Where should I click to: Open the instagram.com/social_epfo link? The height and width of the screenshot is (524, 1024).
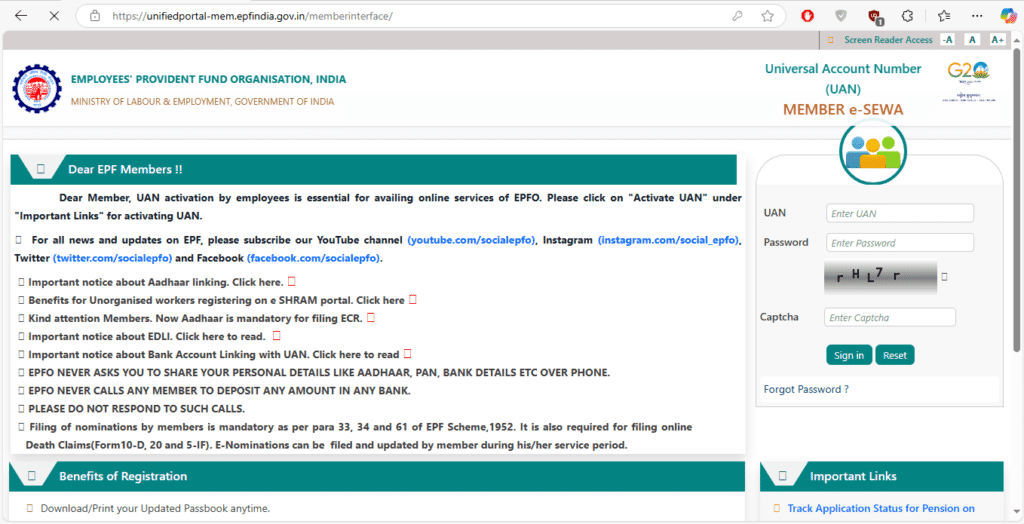click(669, 240)
